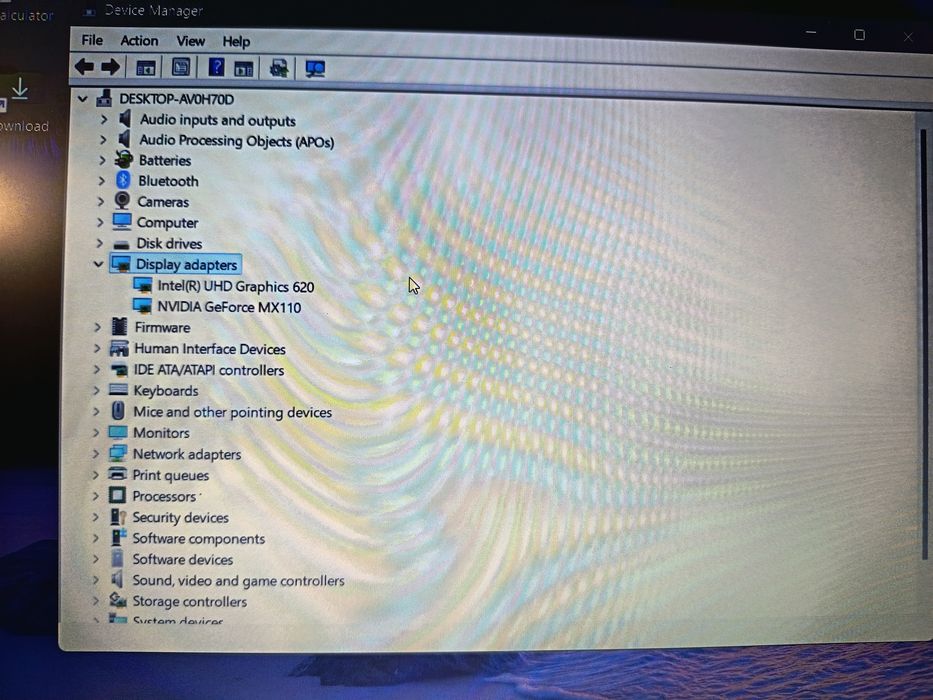The height and width of the screenshot is (700, 933).
Task: Click the mouse icon for pointing devices
Action: coord(118,411)
